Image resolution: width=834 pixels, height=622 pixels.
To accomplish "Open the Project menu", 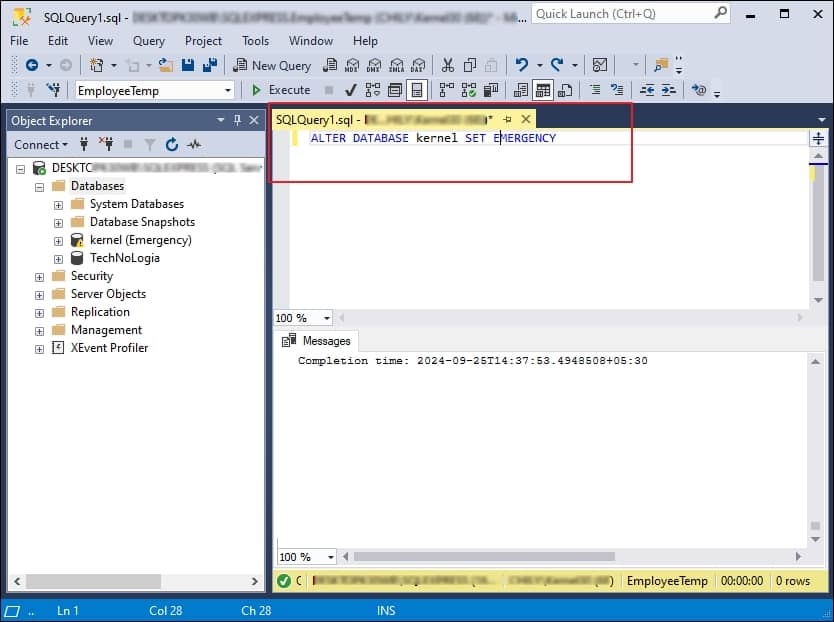I will tap(203, 40).
